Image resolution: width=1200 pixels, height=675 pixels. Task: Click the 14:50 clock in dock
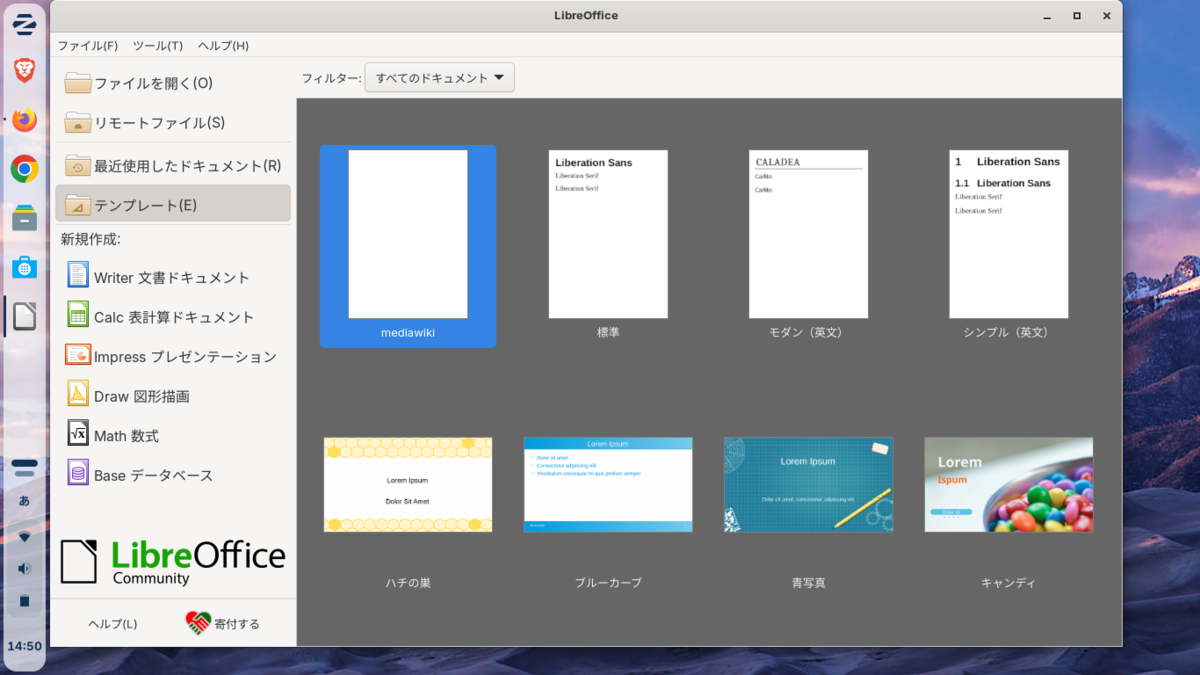pos(25,646)
